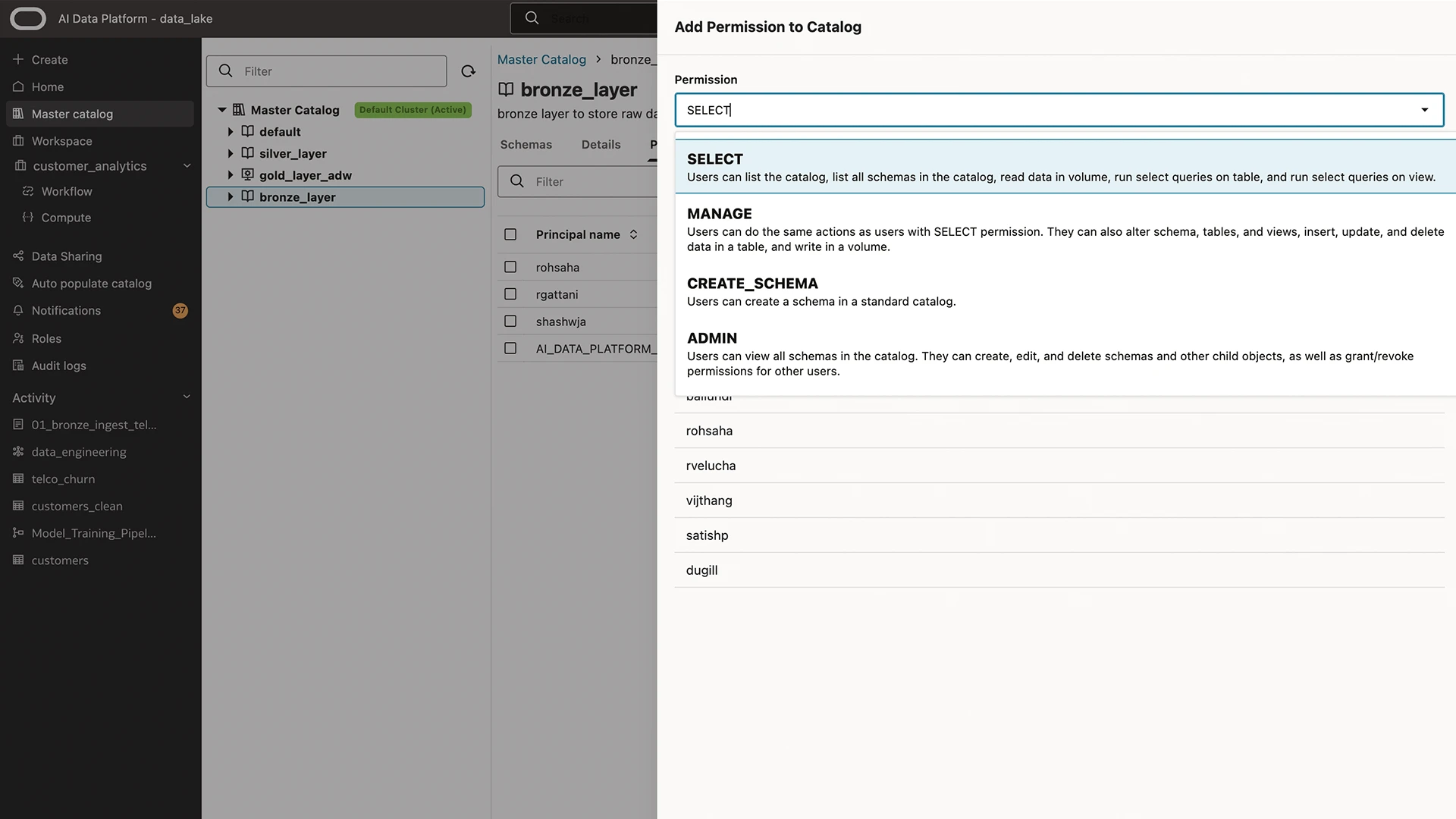Viewport: 1456px width, 819px height.
Task: Launch Auto populate catalog
Action: click(x=91, y=283)
